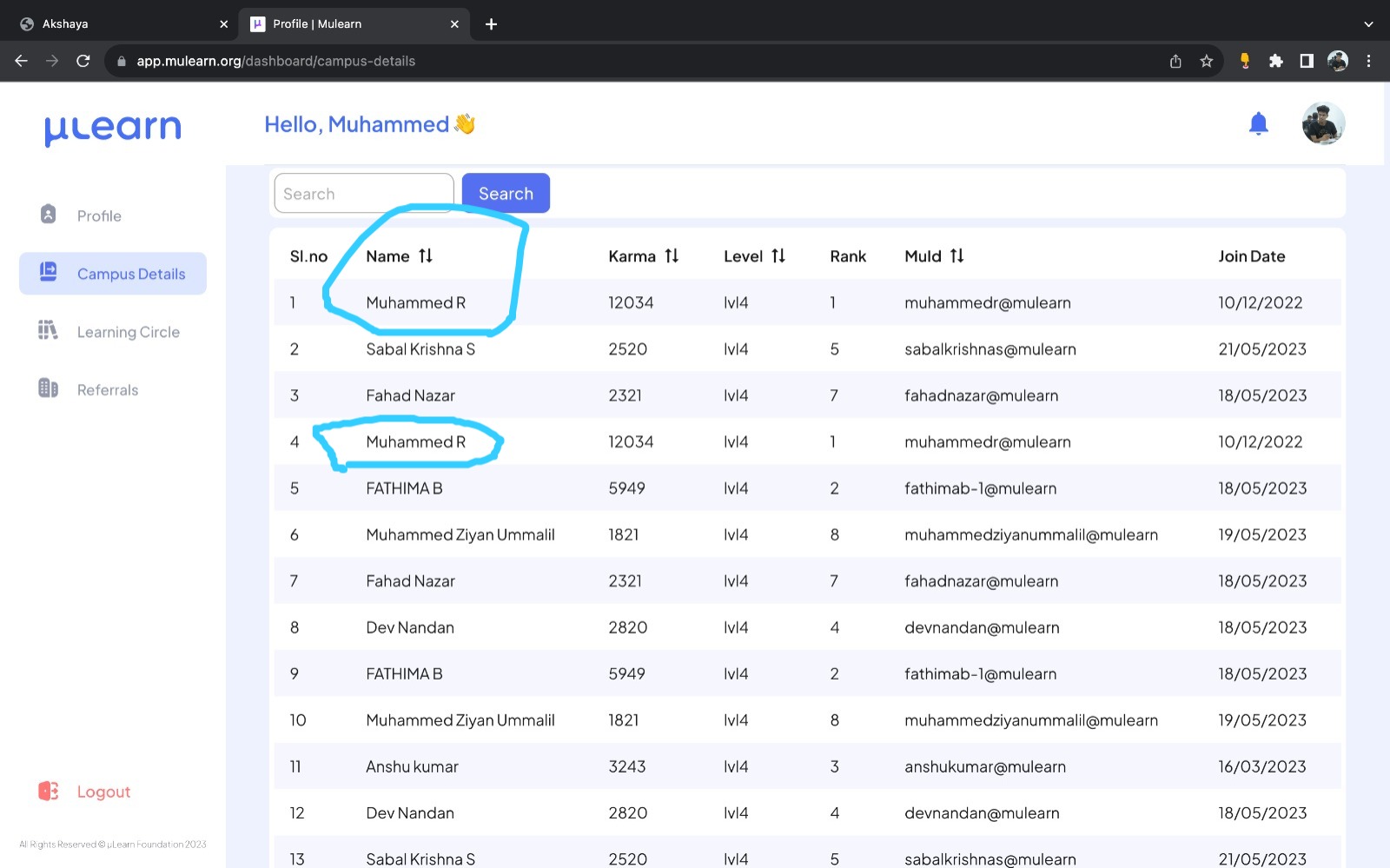This screenshot has height=868, width=1390.
Task: Open Referrals using its sidebar icon
Action: (x=47, y=388)
